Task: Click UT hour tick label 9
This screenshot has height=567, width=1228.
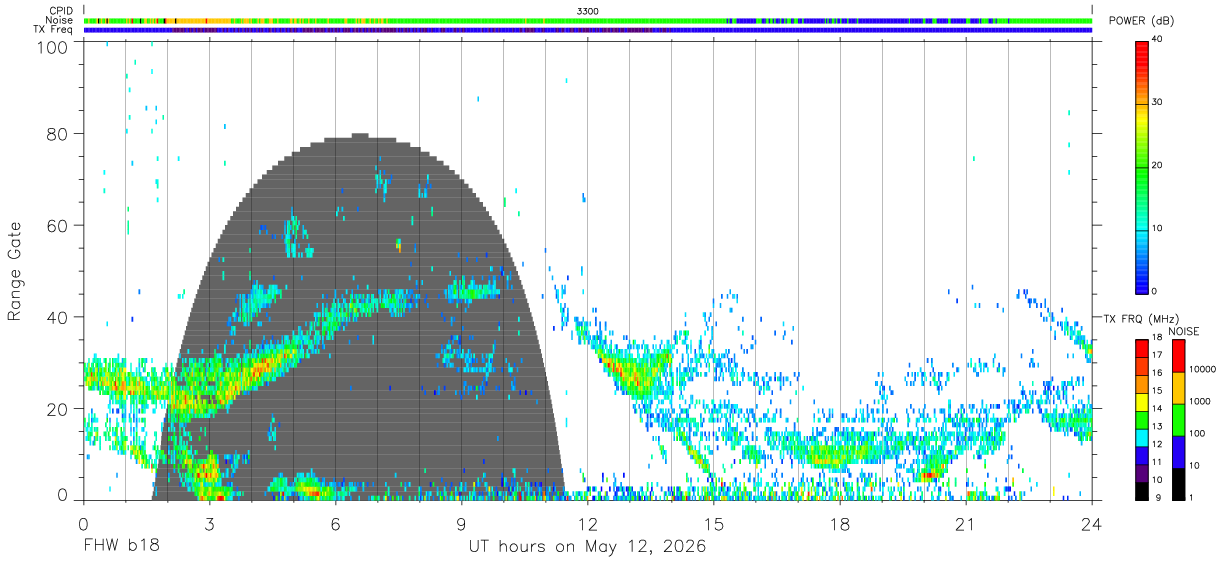Action: [461, 525]
